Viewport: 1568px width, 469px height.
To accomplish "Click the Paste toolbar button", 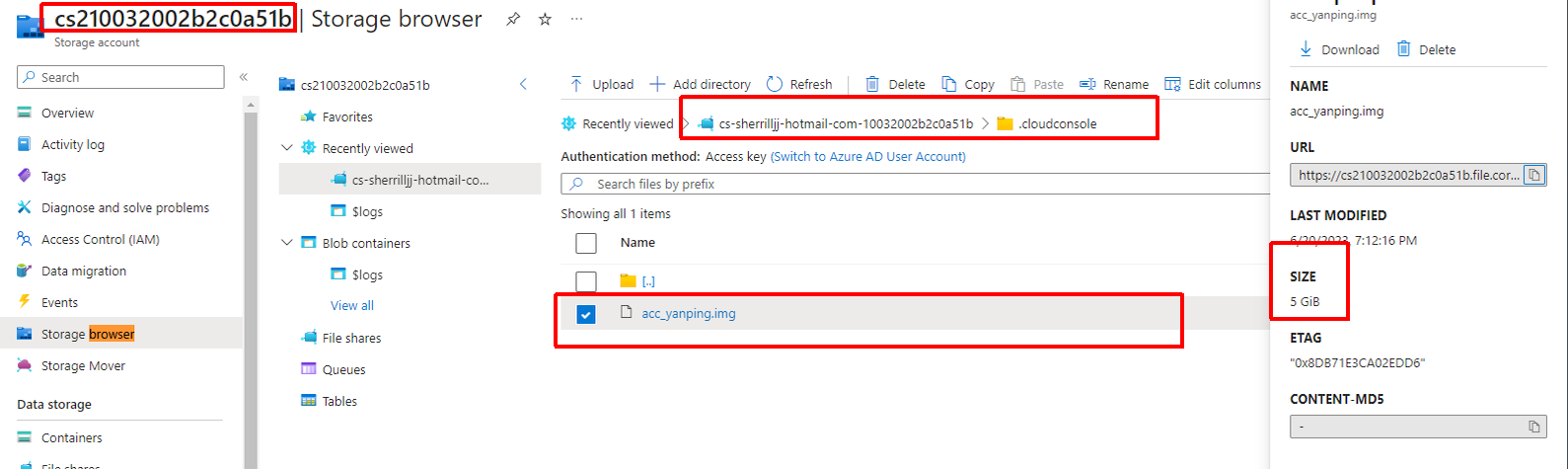I will coord(1037,85).
